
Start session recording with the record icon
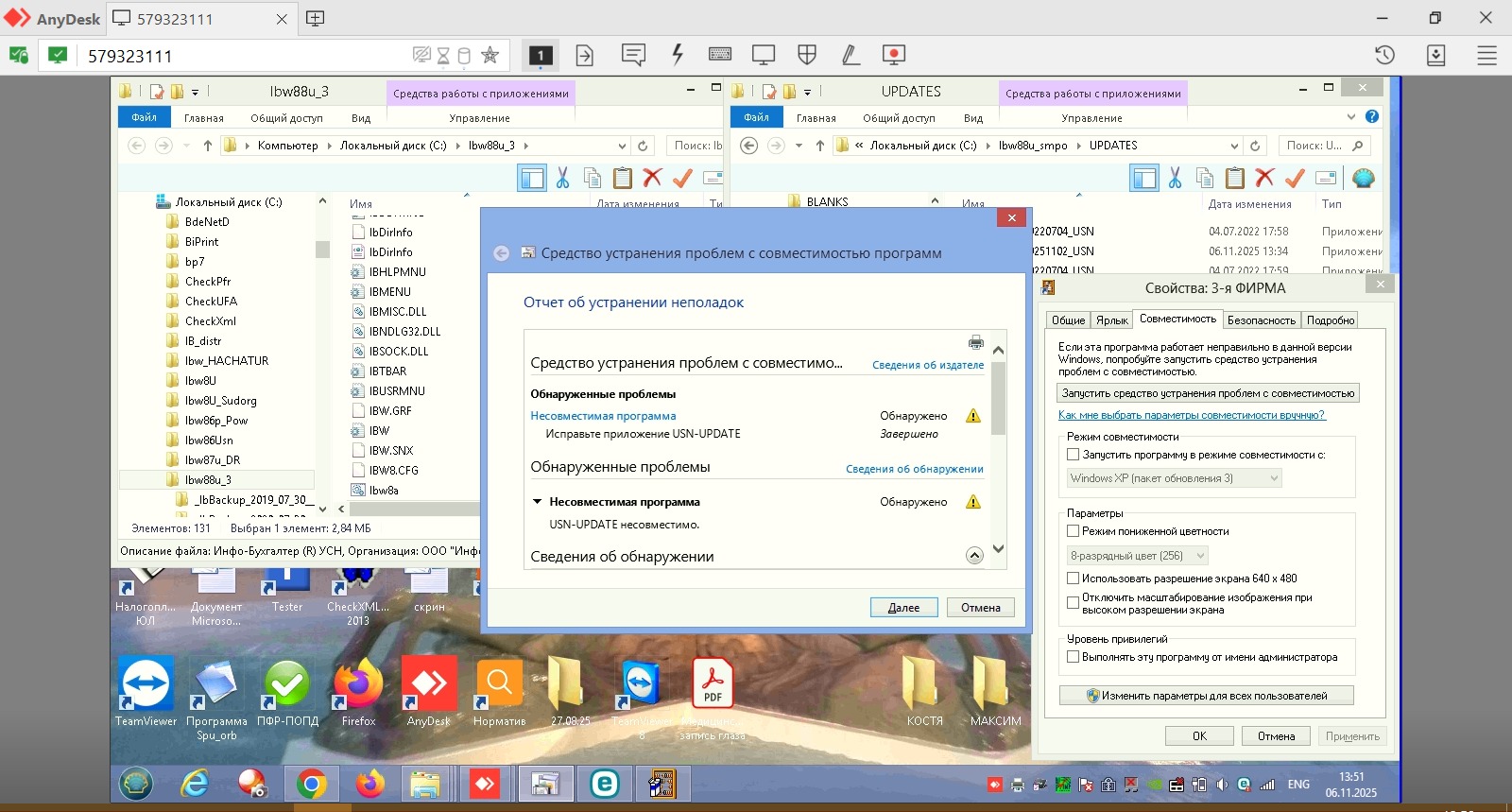click(x=893, y=56)
